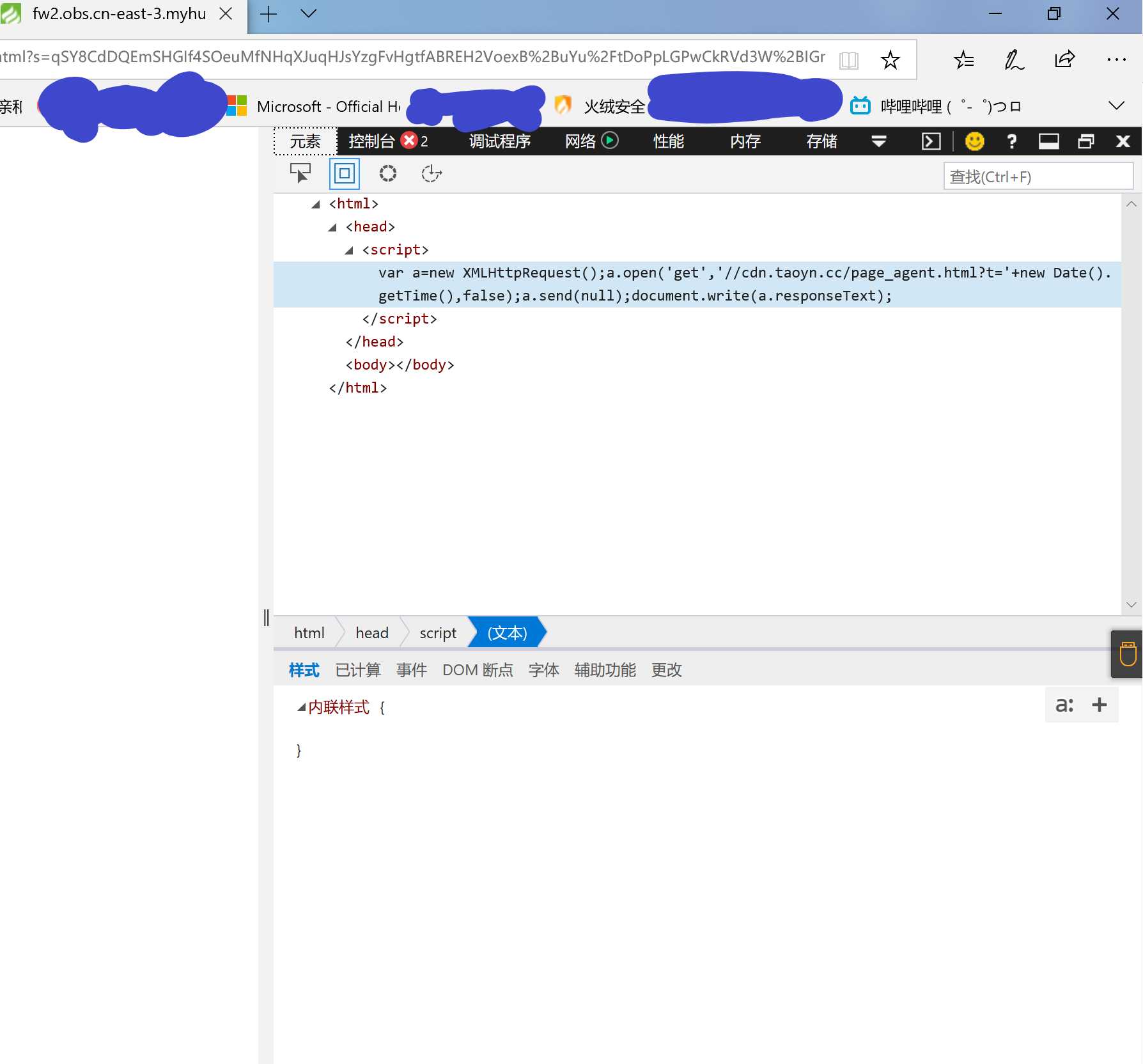Share this page icon
1143x1064 pixels.
click(x=1064, y=60)
